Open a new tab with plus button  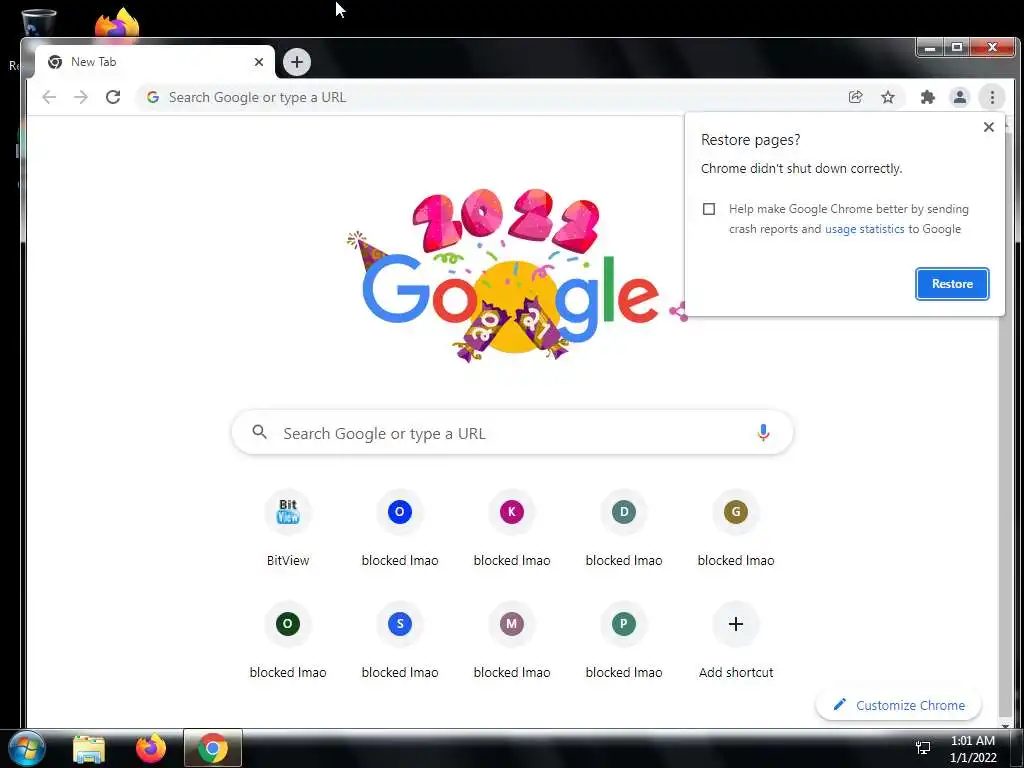point(296,62)
